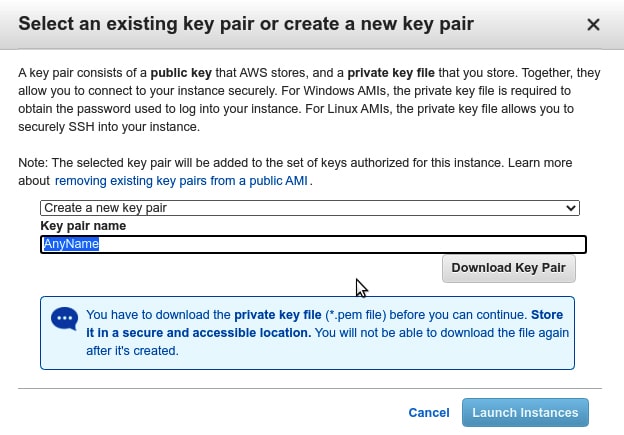Click the dialog title heading text
Image resolution: width=624 pixels, height=435 pixels.
tap(246, 23)
